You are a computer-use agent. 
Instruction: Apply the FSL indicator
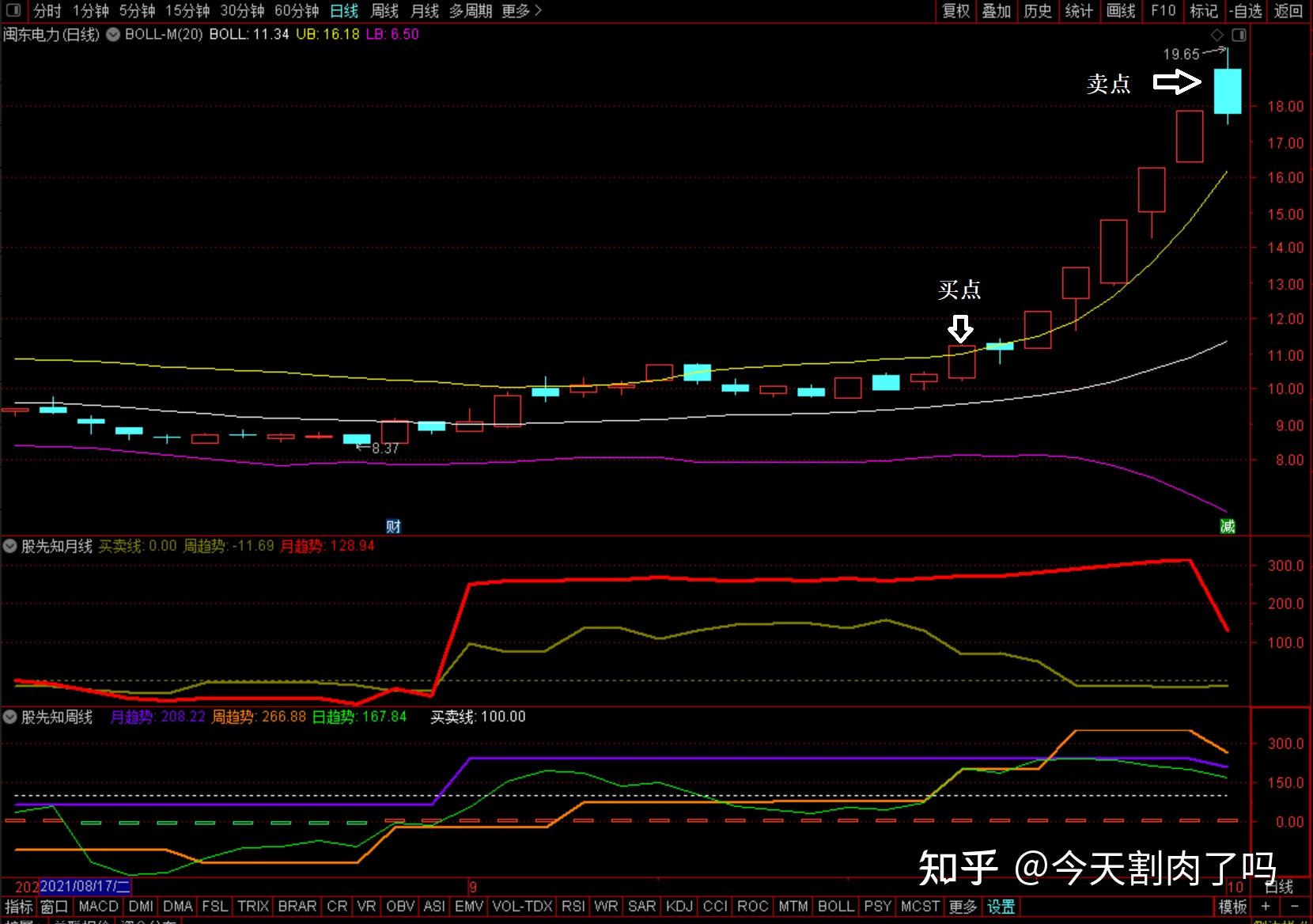(x=215, y=907)
